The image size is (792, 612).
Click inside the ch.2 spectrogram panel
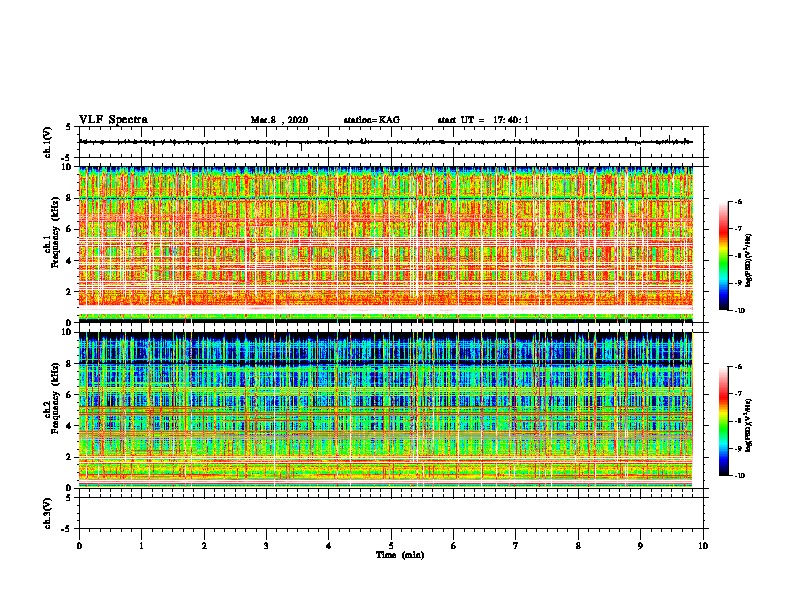pos(386,410)
